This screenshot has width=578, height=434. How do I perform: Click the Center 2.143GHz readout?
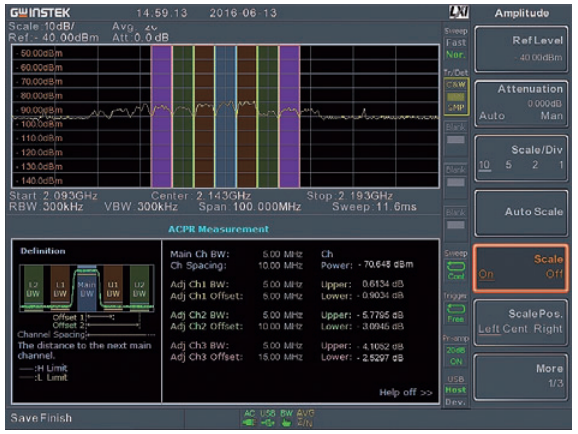coord(201,195)
